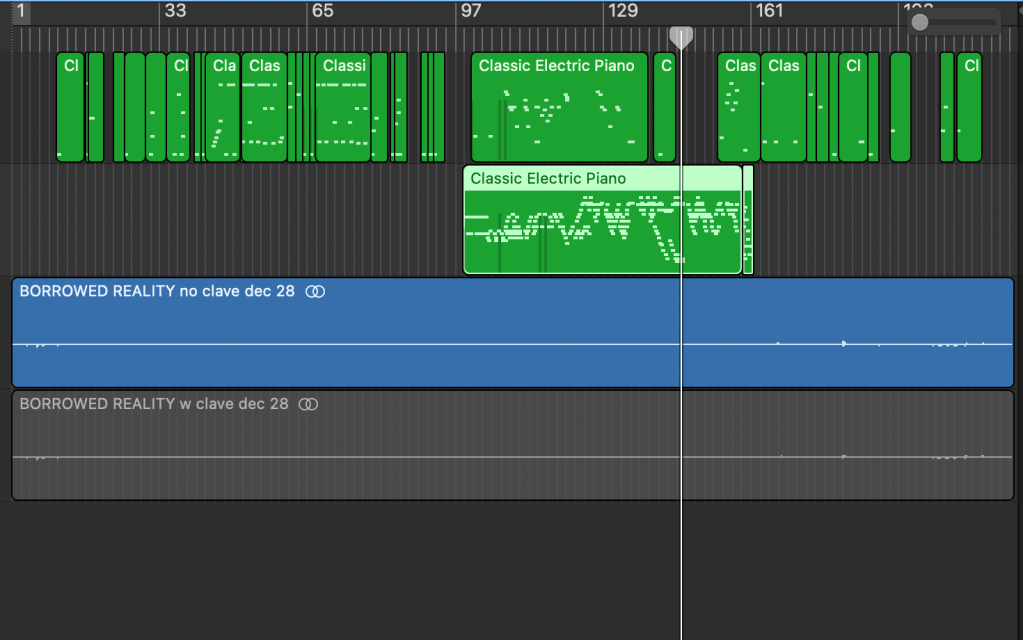Click bar 129 in the ruler
The width and height of the screenshot is (1023, 640).
point(622,12)
